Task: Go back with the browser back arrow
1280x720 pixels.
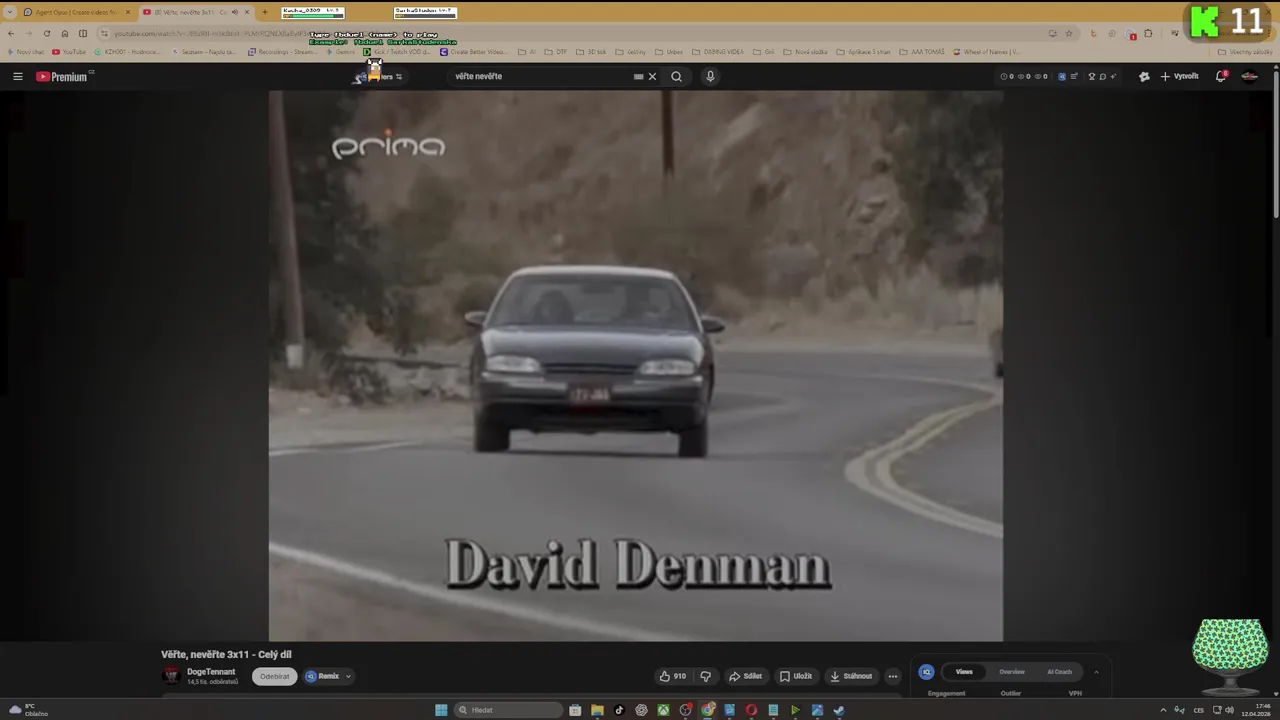Action: [x=11, y=33]
